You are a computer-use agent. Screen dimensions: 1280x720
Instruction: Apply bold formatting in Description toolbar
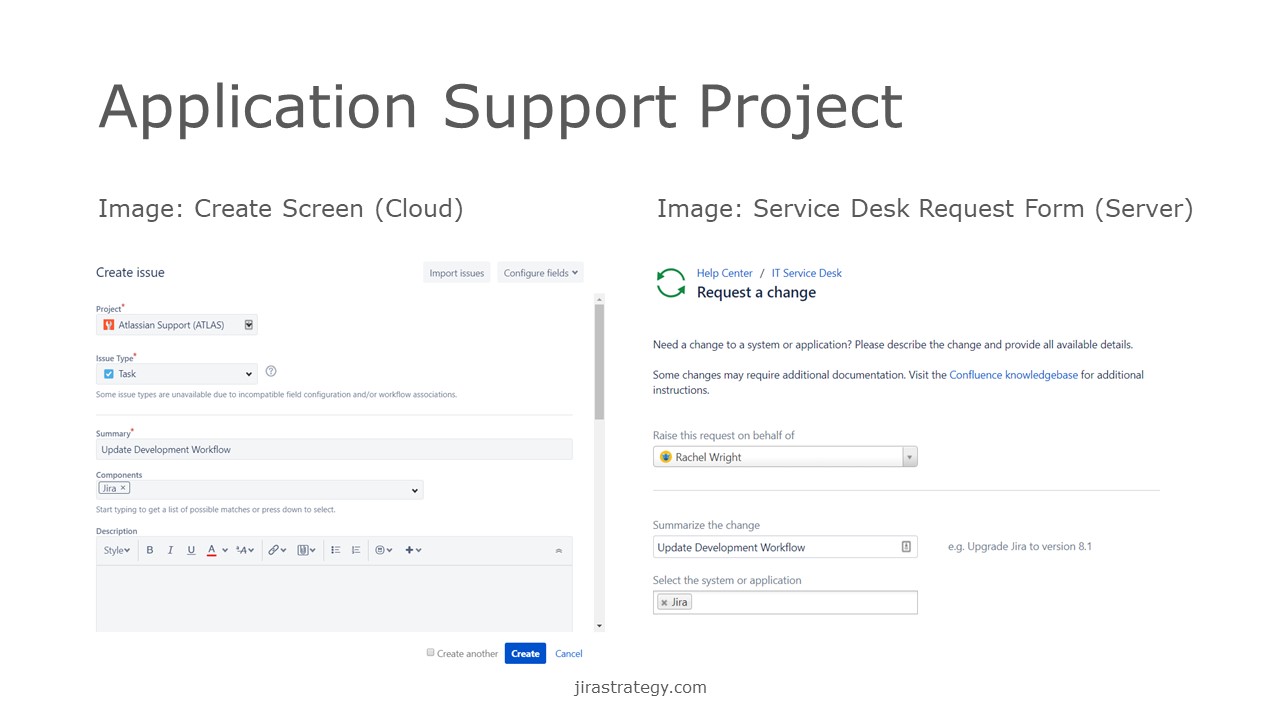150,550
